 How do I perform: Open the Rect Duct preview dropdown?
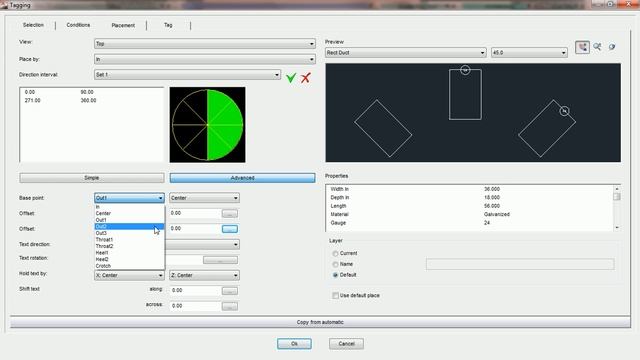[406, 53]
